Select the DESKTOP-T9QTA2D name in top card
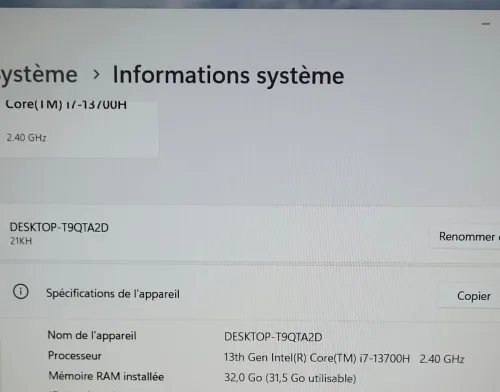500x392 pixels. tap(59, 228)
